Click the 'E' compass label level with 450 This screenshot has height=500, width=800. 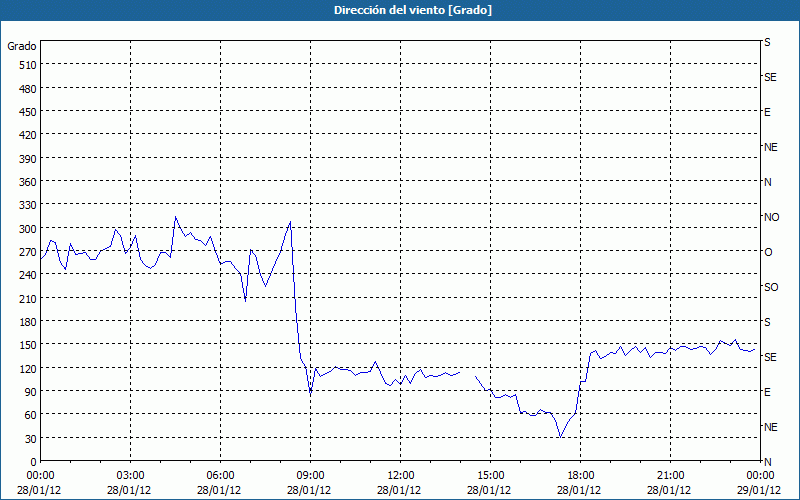click(767, 112)
